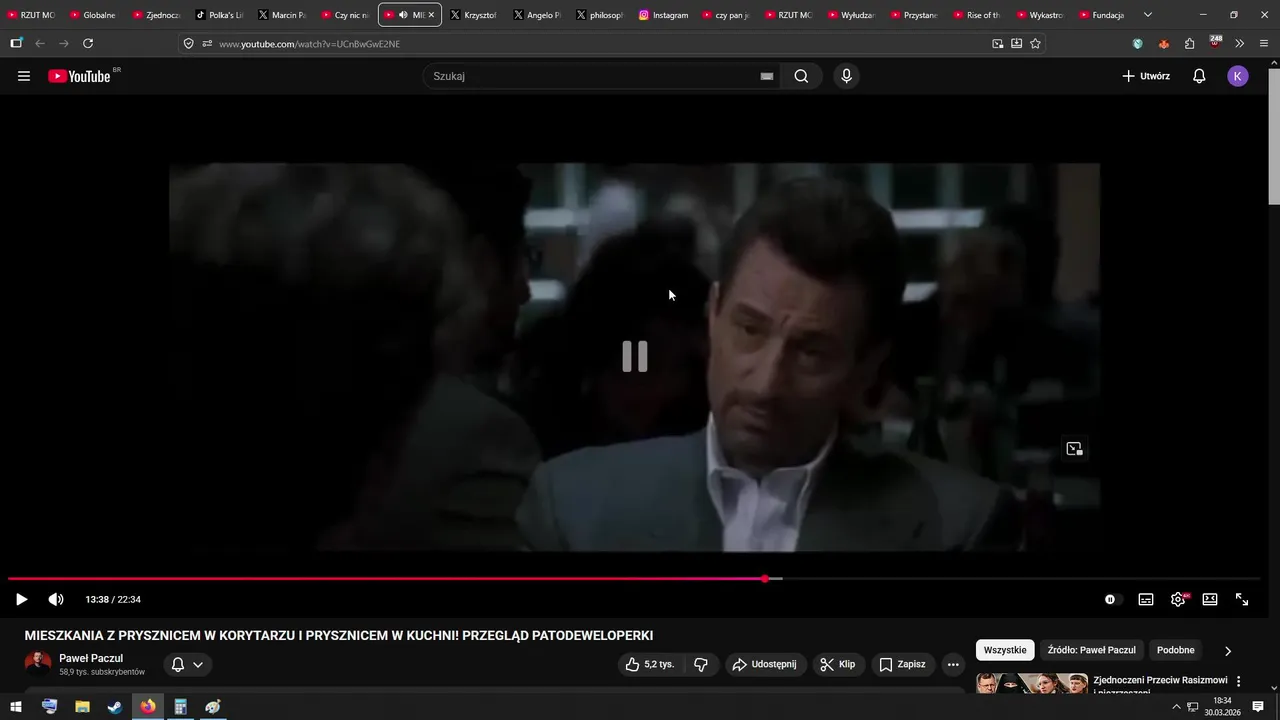
Task: Open the ad blocker extension with 248 badge
Action: 1214,43
